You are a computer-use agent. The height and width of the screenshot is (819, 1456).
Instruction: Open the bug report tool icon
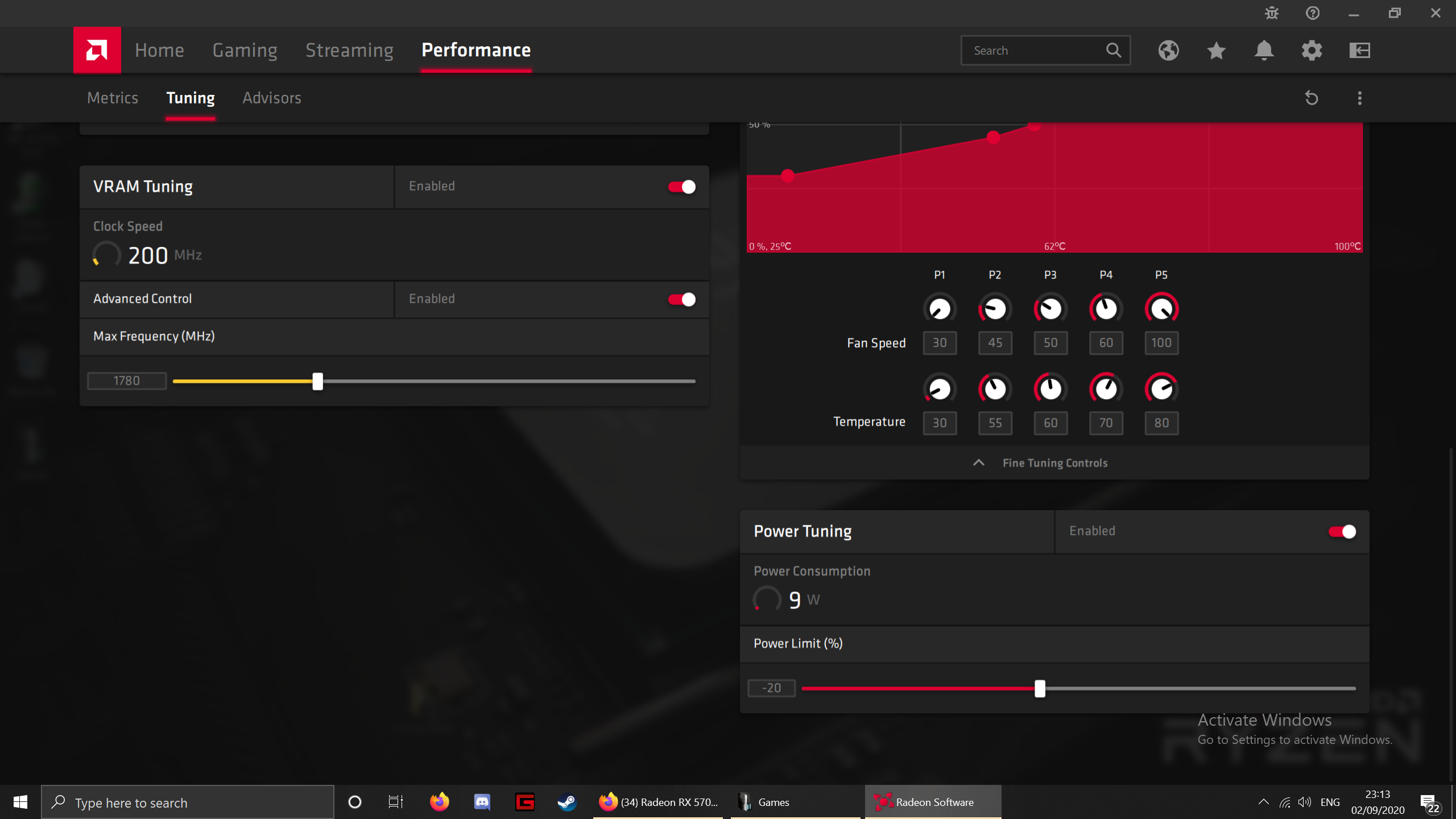coord(1272,13)
